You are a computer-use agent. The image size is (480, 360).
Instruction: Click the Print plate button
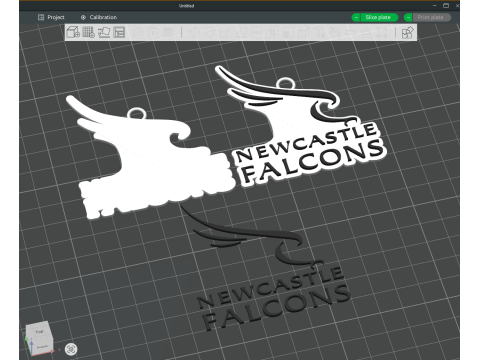[432, 17]
